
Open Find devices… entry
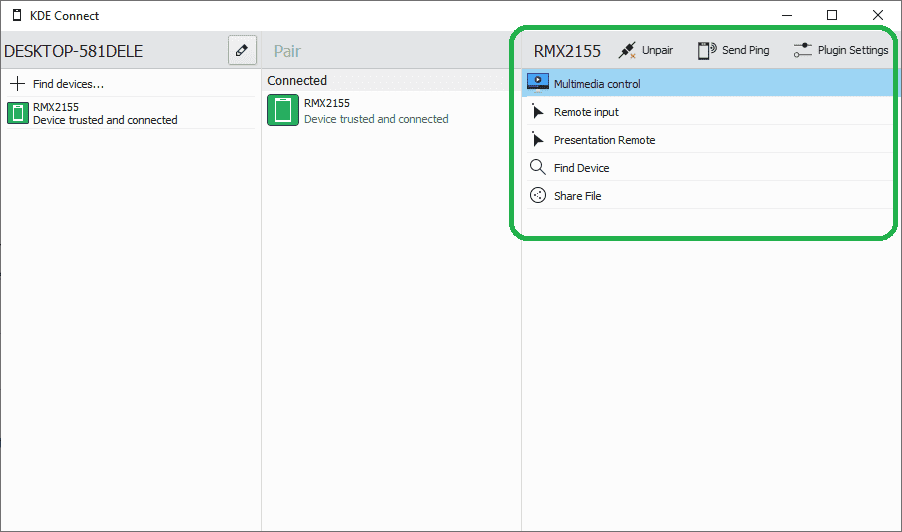131,83
